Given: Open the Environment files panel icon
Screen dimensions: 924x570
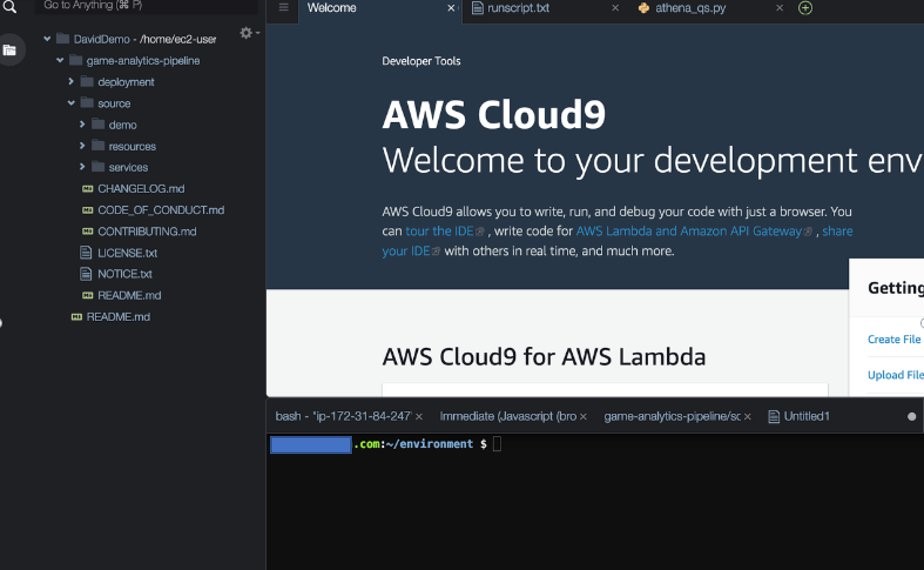Looking at the screenshot, I should [x=9, y=50].
